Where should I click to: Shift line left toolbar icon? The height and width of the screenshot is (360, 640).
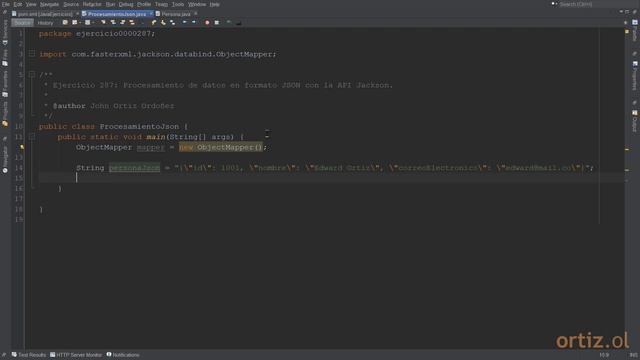tap(184, 22)
